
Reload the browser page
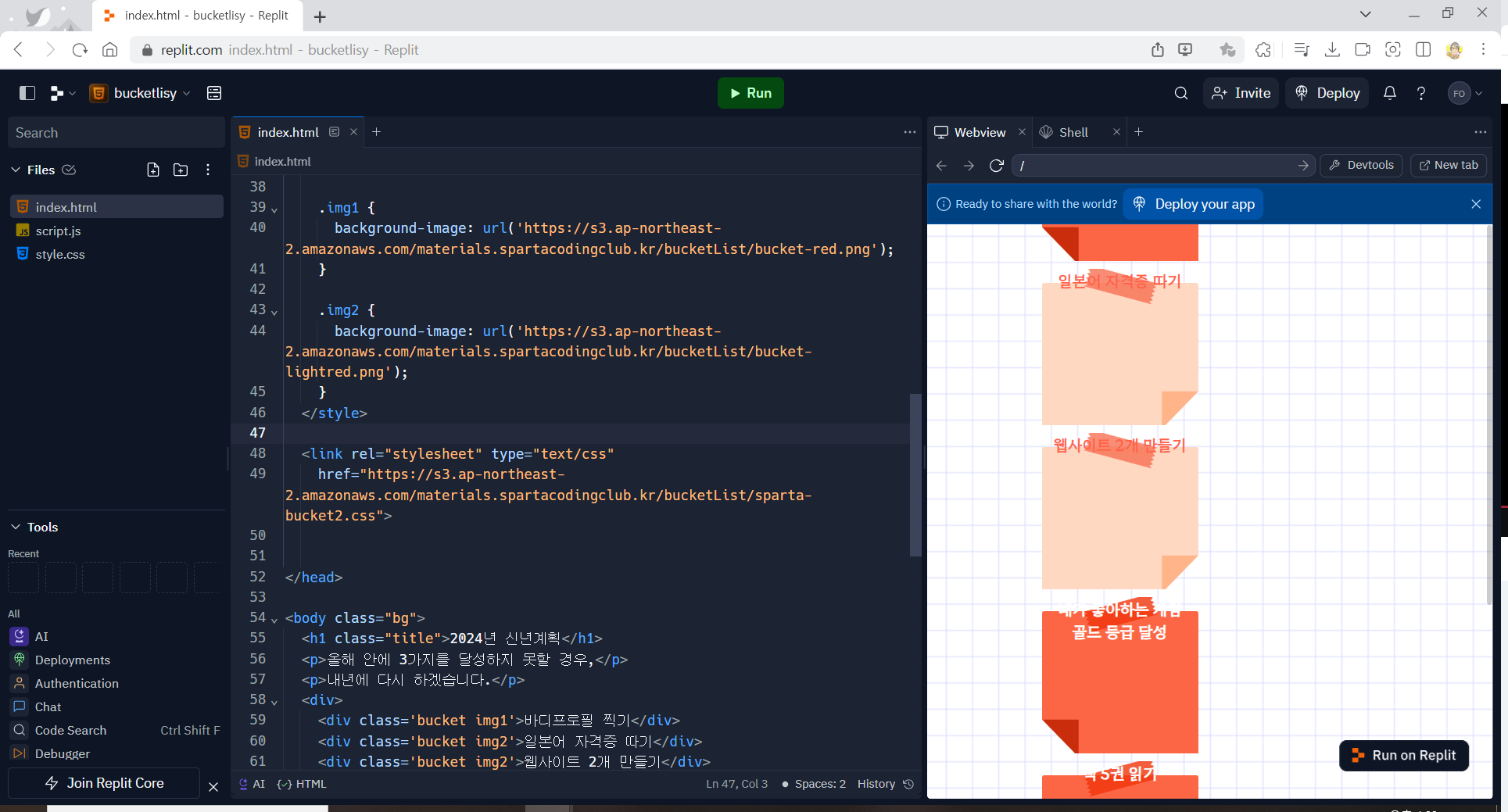point(80,50)
